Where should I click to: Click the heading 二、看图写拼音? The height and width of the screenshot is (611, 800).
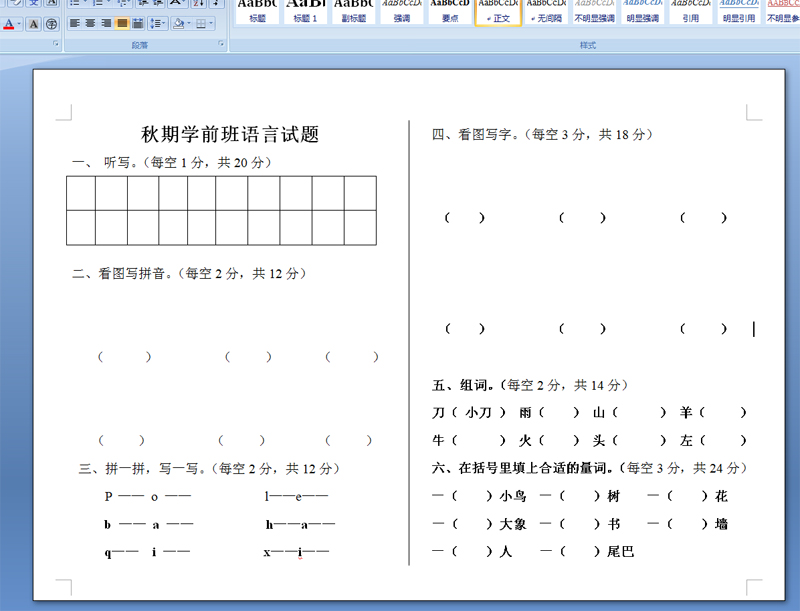pos(189,274)
